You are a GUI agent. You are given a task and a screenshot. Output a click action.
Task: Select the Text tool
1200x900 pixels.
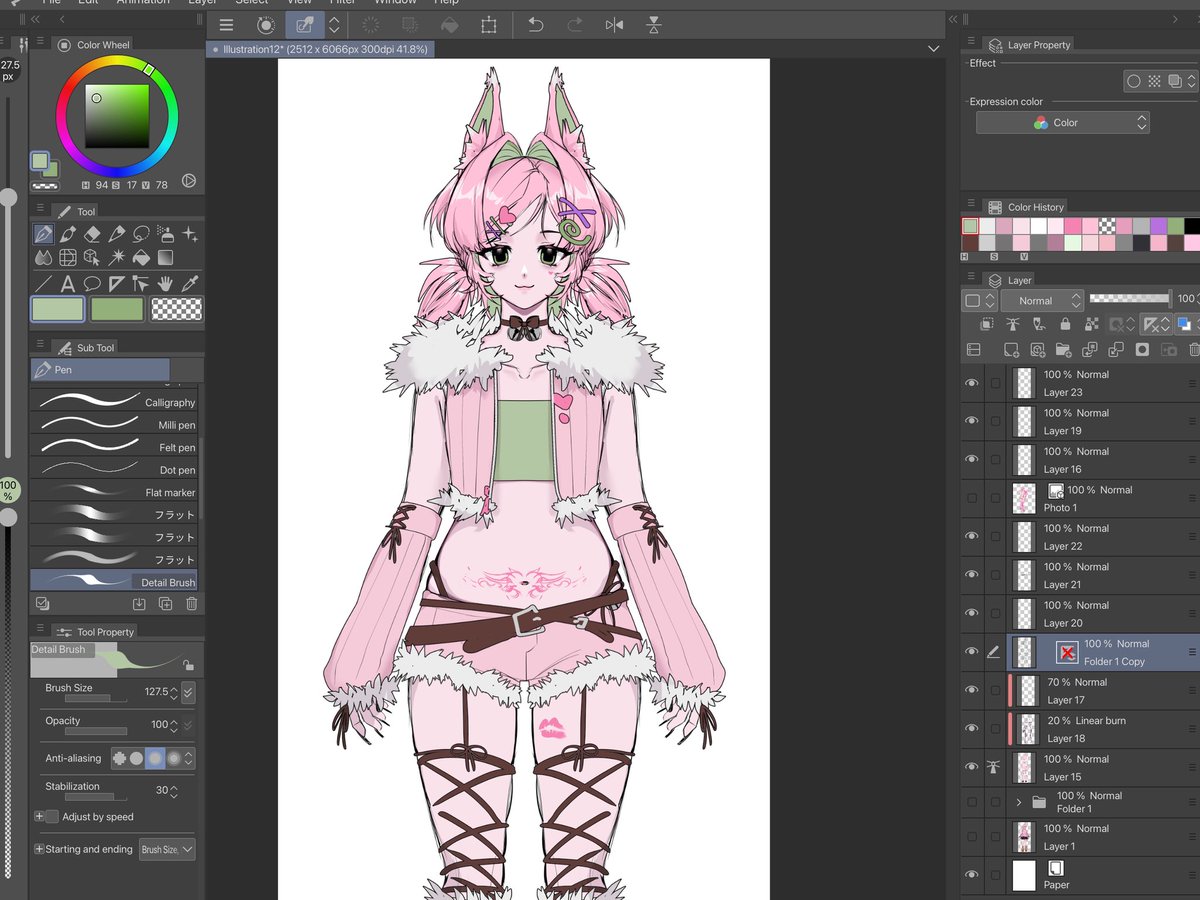68,283
